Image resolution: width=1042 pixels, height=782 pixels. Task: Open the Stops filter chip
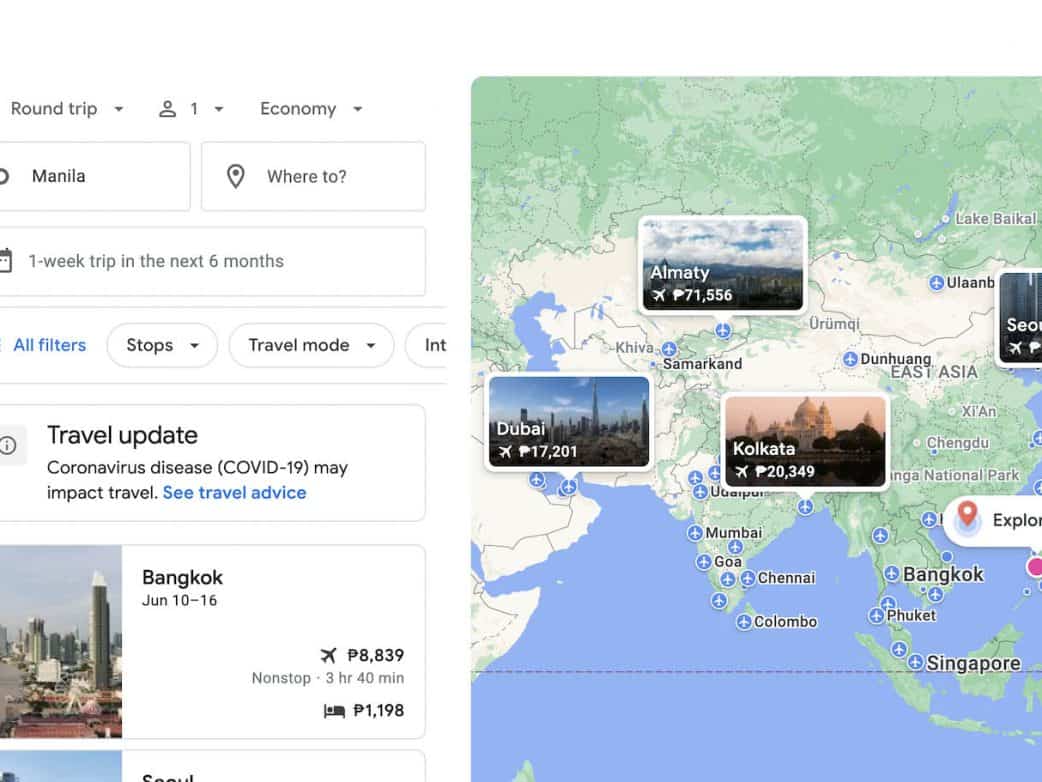coord(162,345)
